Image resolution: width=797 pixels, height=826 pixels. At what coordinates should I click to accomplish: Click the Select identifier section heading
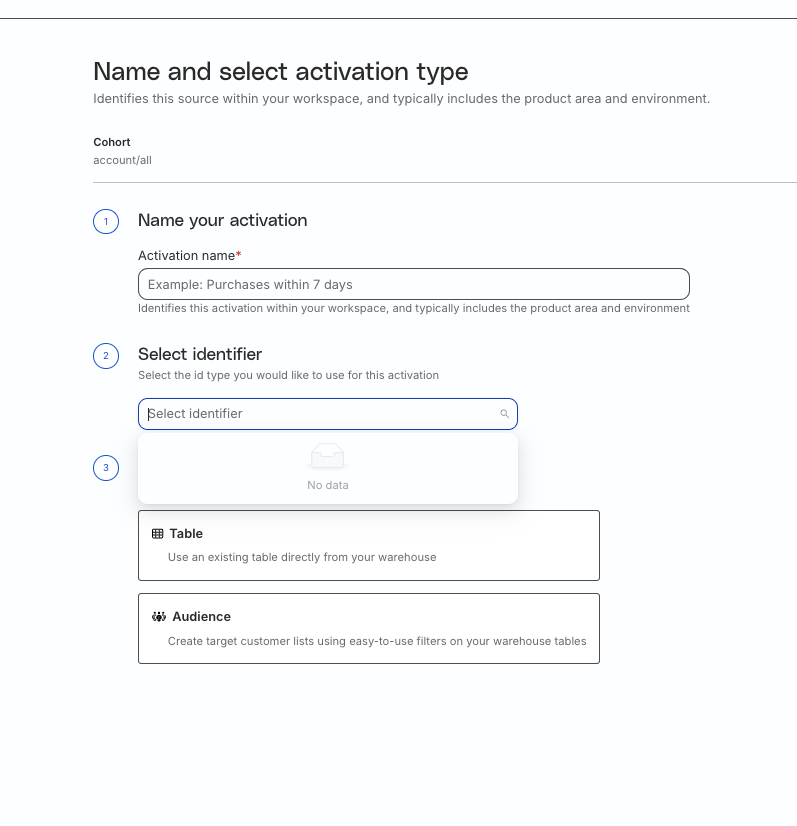[x=200, y=354]
